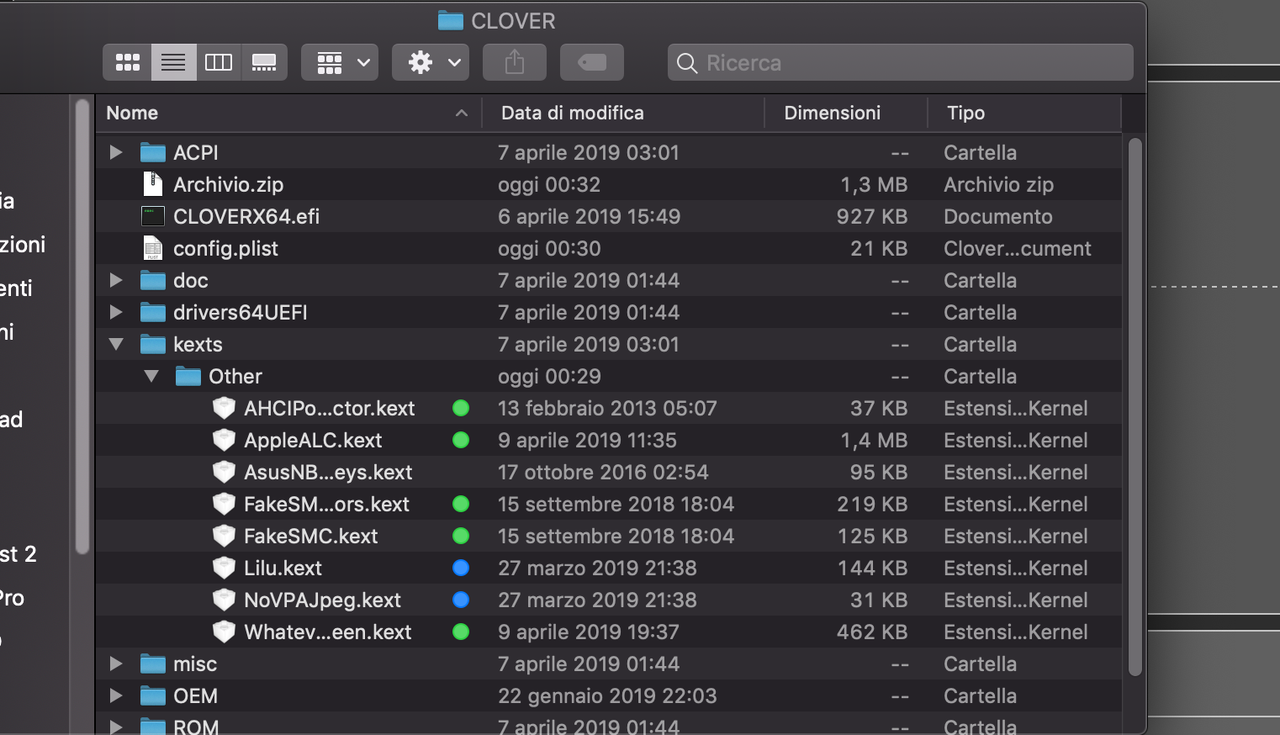The image size is (1280, 735).
Task: Select the drivers64UEFI folder icon
Action: coord(152,312)
